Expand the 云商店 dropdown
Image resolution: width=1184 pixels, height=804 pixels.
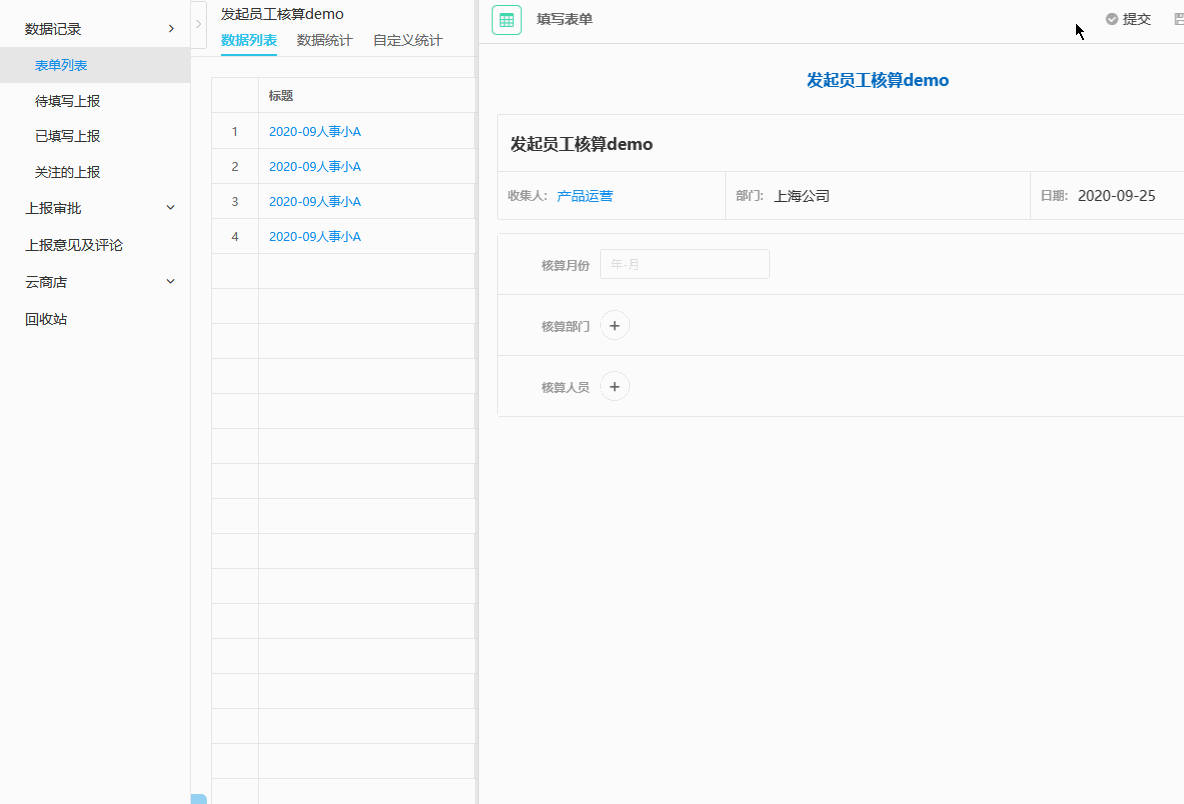coord(170,282)
